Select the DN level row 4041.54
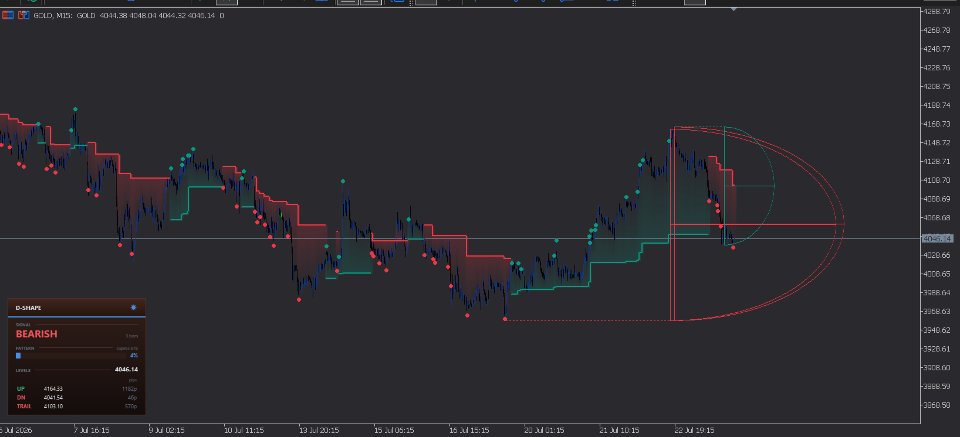Image resolution: width=960 pixels, height=437 pixels. 77,397
